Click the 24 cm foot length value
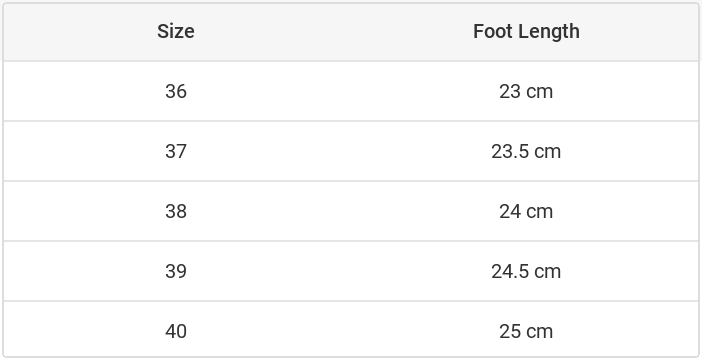 (x=526, y=211)
